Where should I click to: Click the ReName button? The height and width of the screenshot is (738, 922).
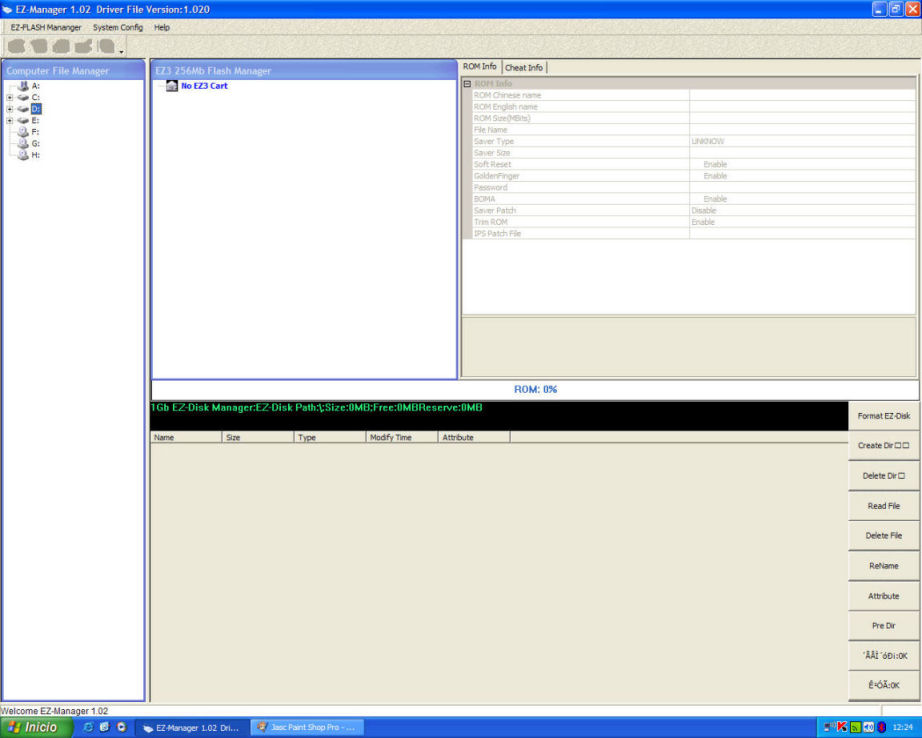[x=883, y=566]
